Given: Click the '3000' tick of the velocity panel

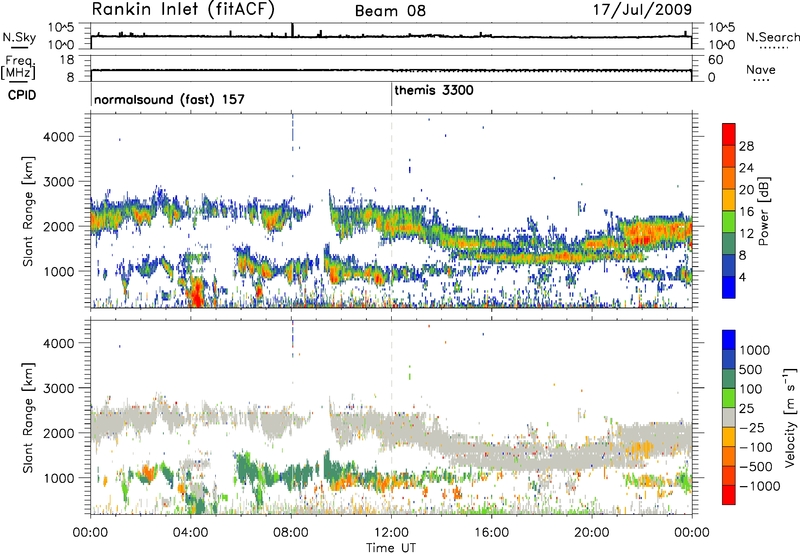Looking at the screenshot, I should click(x=58, y=388).
